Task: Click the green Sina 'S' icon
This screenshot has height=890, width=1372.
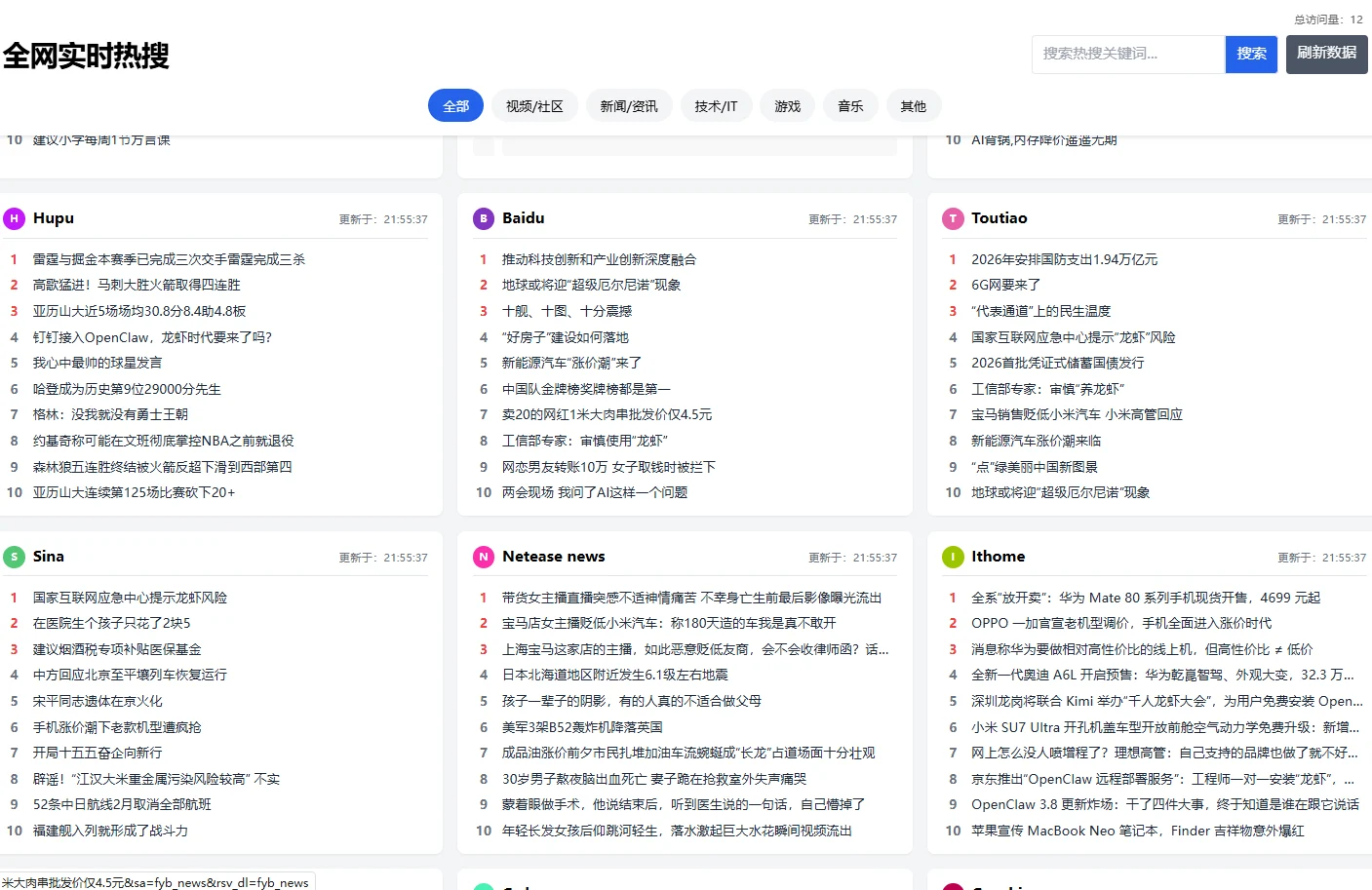Action: tap(14, 558)
